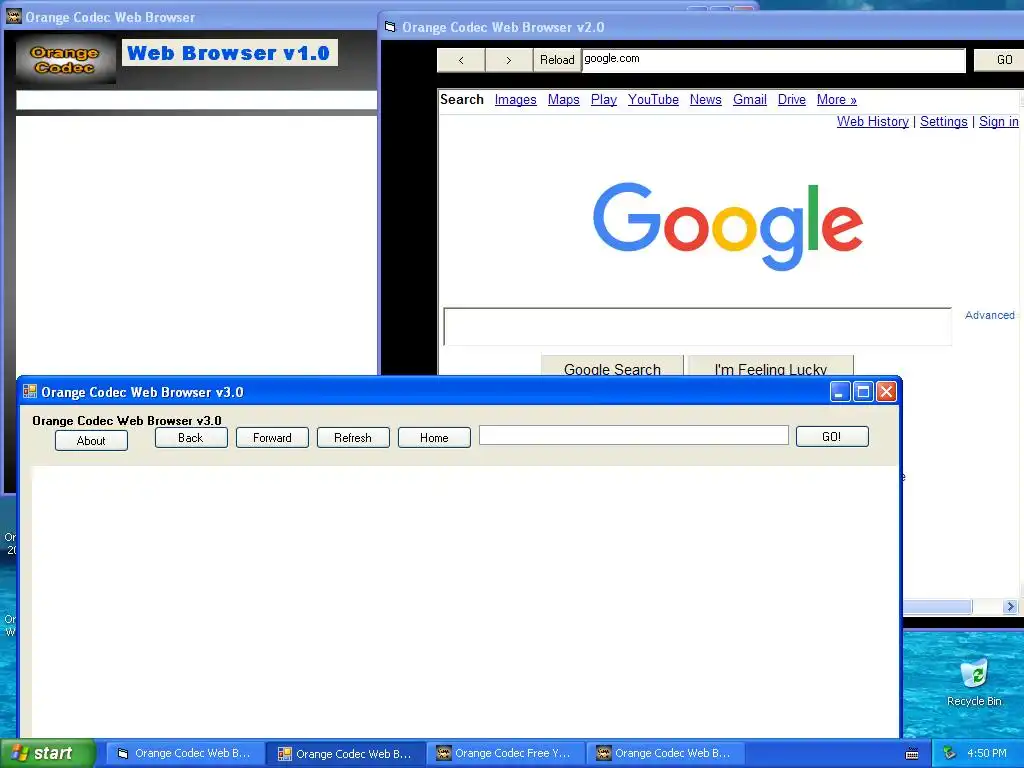The height and width of the screenshot is (768, 1024).
Task: Open the Windows start menu
Action: [47, 753]
